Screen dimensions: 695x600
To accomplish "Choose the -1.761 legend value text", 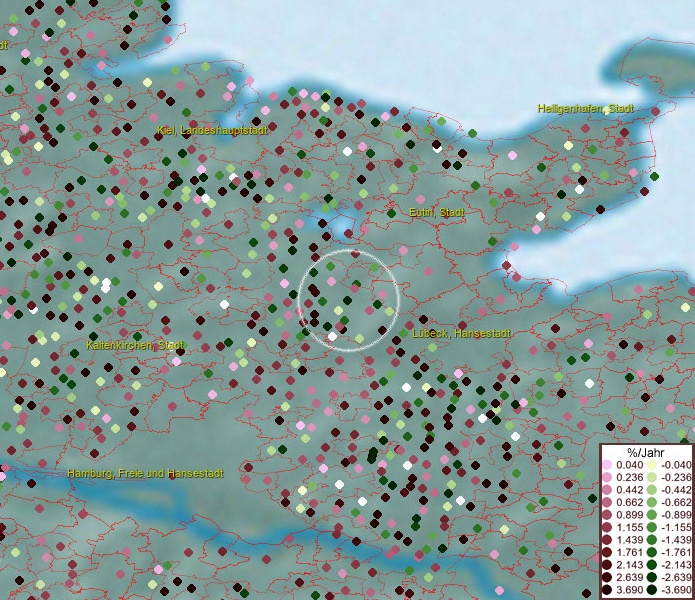I will tap(676, 553).
